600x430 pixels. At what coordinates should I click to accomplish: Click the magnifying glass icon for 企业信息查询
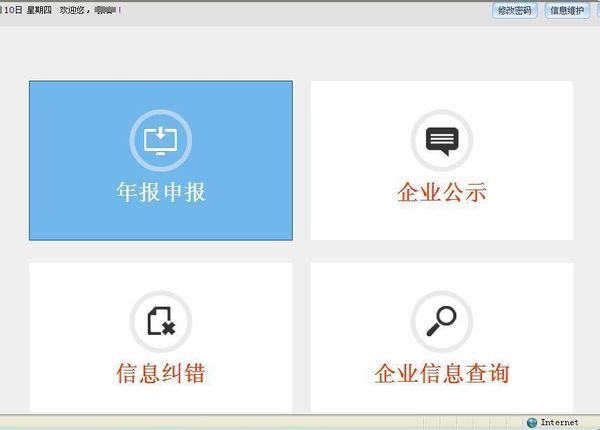point(441,321)
